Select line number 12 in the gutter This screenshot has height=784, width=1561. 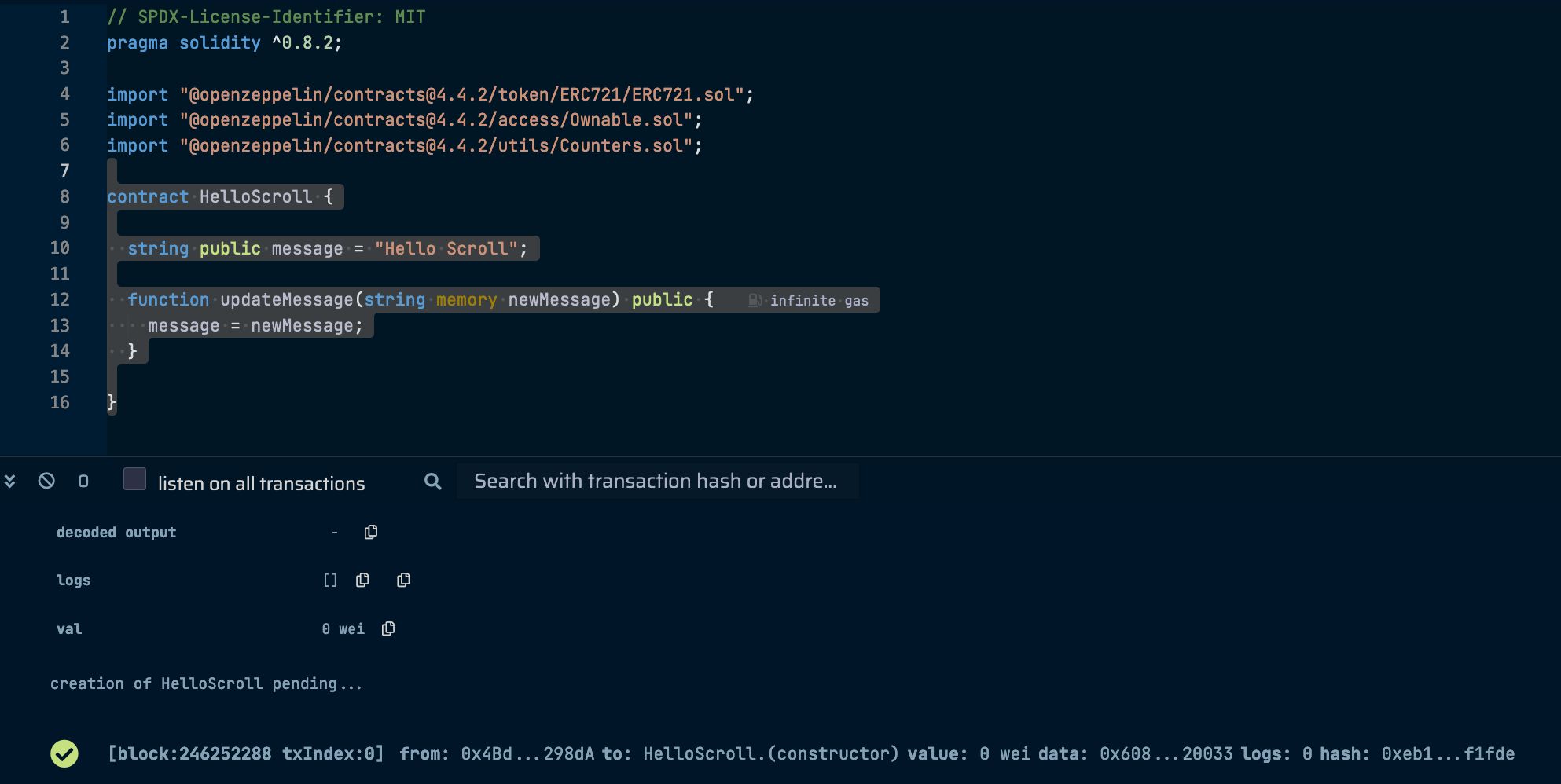pyautogui.click(x=60, y=300)
